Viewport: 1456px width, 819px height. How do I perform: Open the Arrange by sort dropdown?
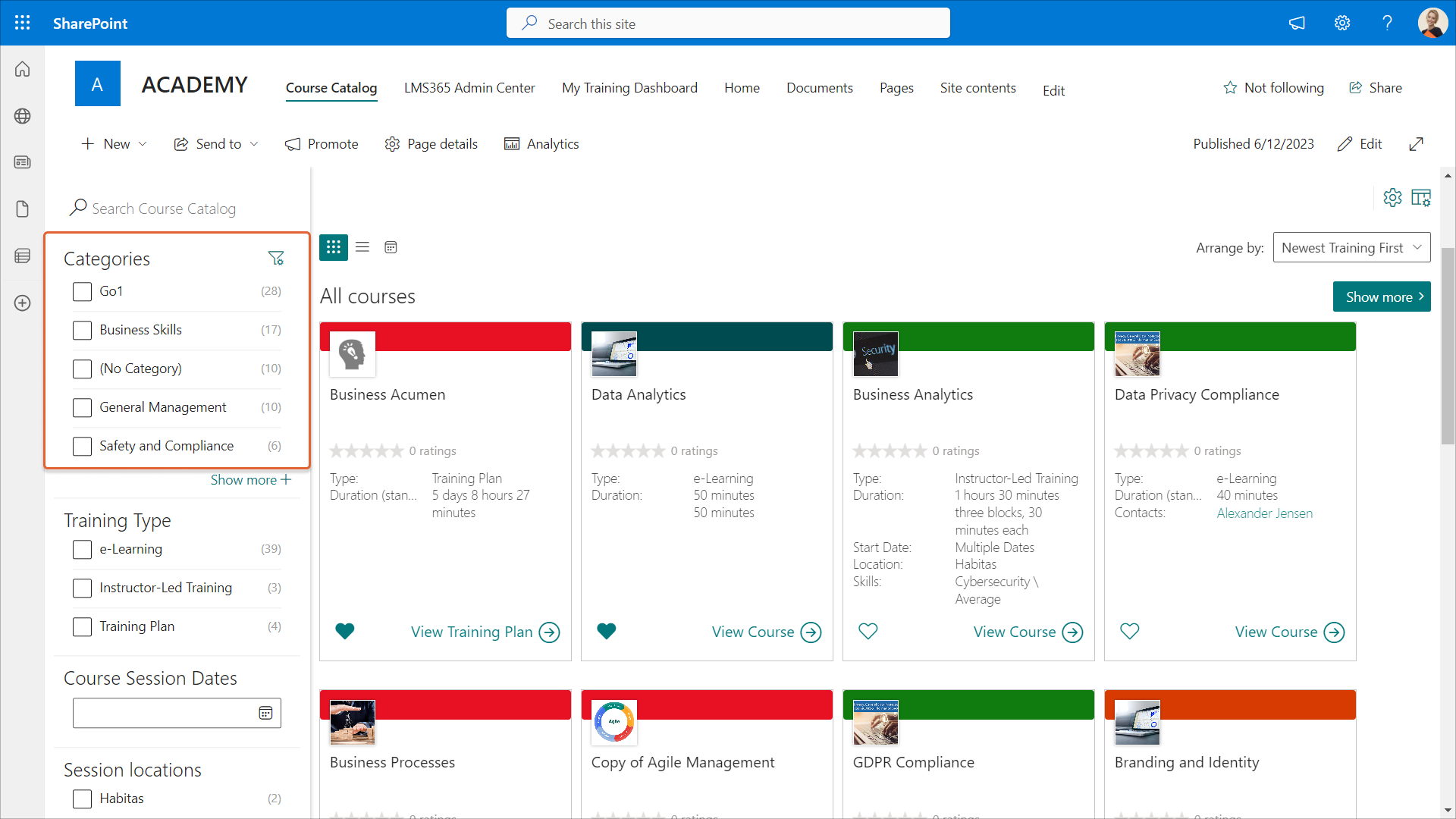pyautogui.click(x=1351, y=248)
